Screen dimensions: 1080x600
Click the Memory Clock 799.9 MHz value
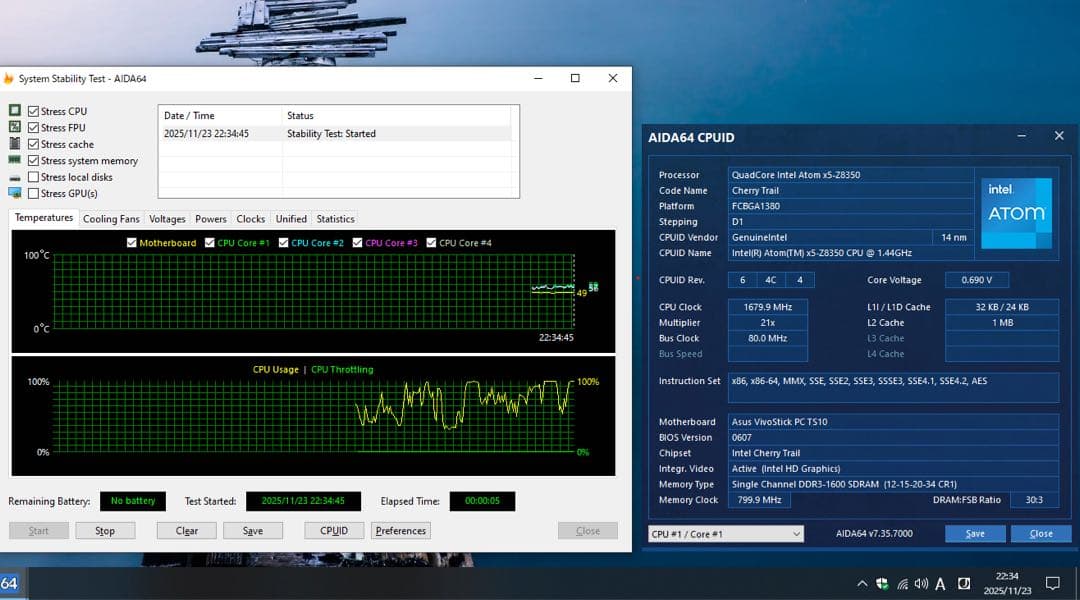click(759, 500)
